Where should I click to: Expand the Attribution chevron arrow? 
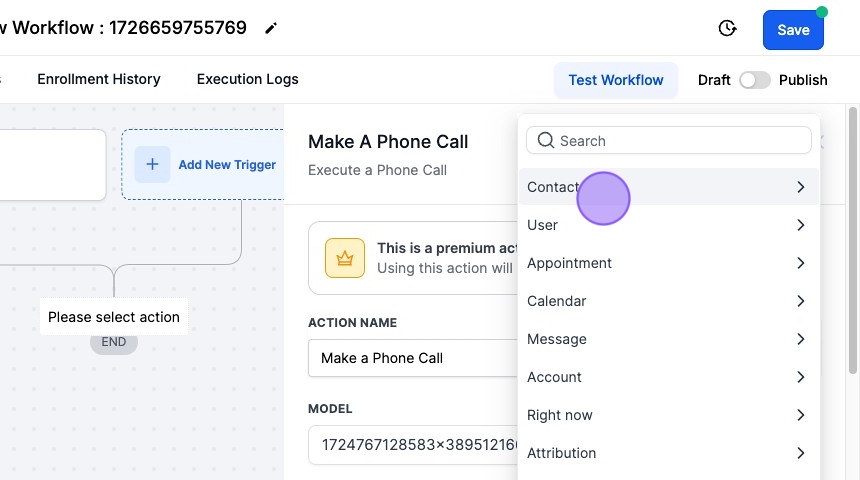click(800, 453)
